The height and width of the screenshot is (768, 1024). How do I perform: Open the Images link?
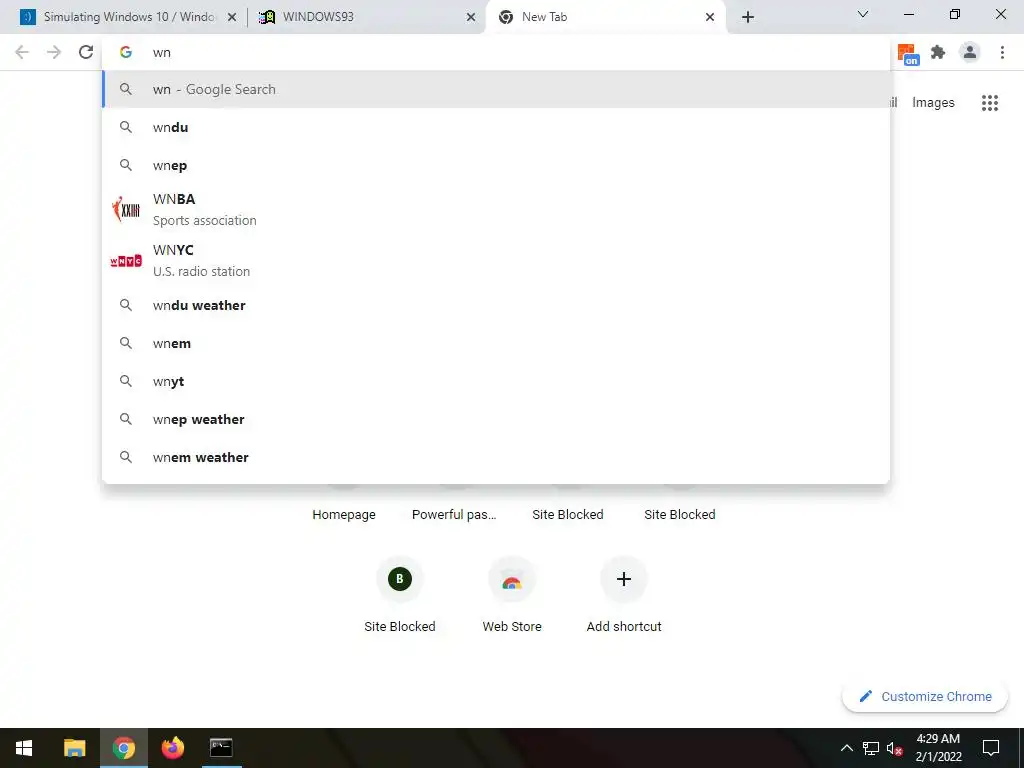pos(933,103)
